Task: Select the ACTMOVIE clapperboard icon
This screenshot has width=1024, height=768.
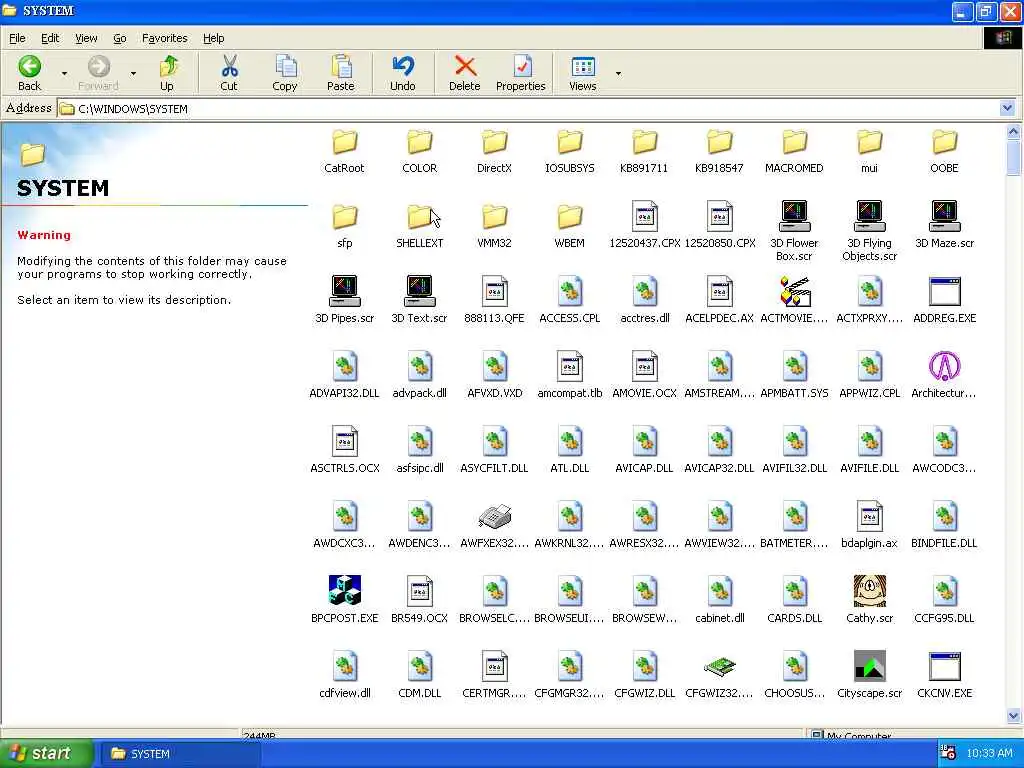Action: point(795,291)
